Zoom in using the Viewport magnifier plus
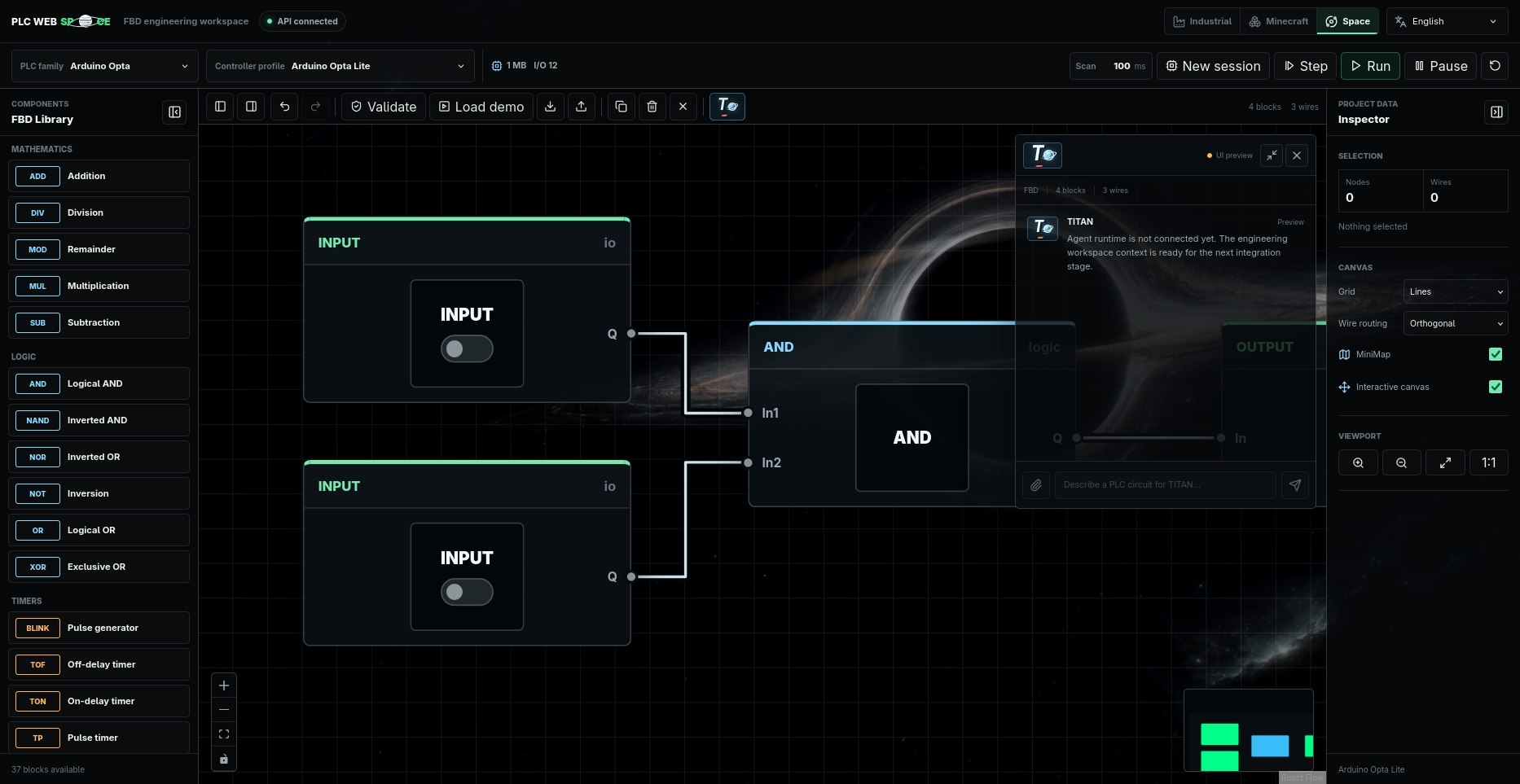This screenshot has height=784, width=1520. click(x=1358, y=462)
